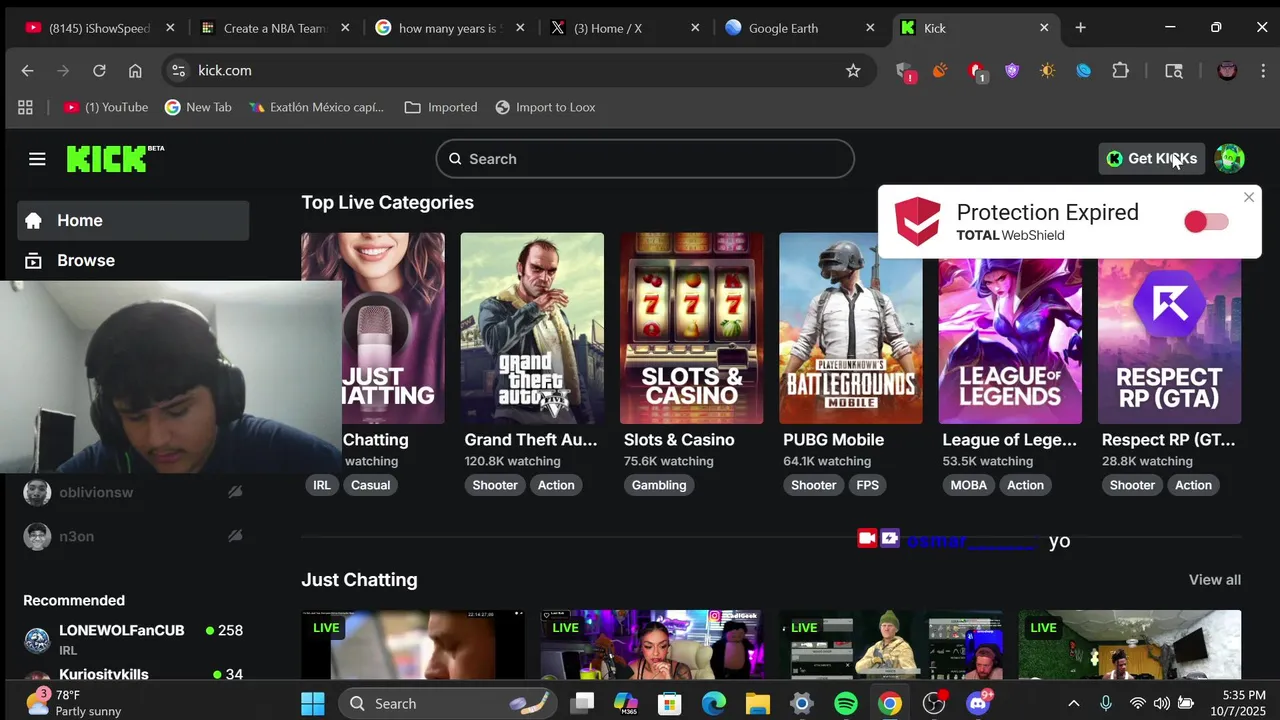Click slashed icon beside oblivionsw
Viewport: 1280px width, 720px height.
coord(235,492)
